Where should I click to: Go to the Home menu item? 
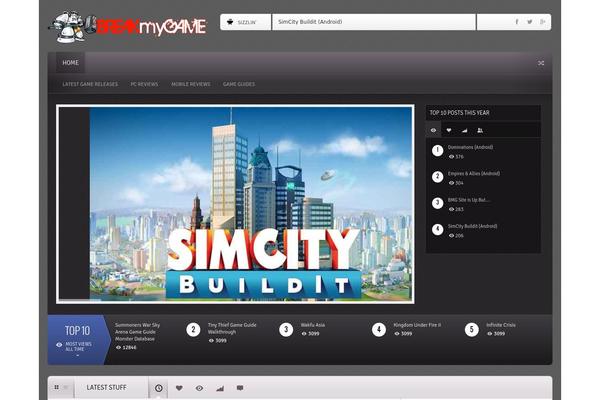point(70,62)
